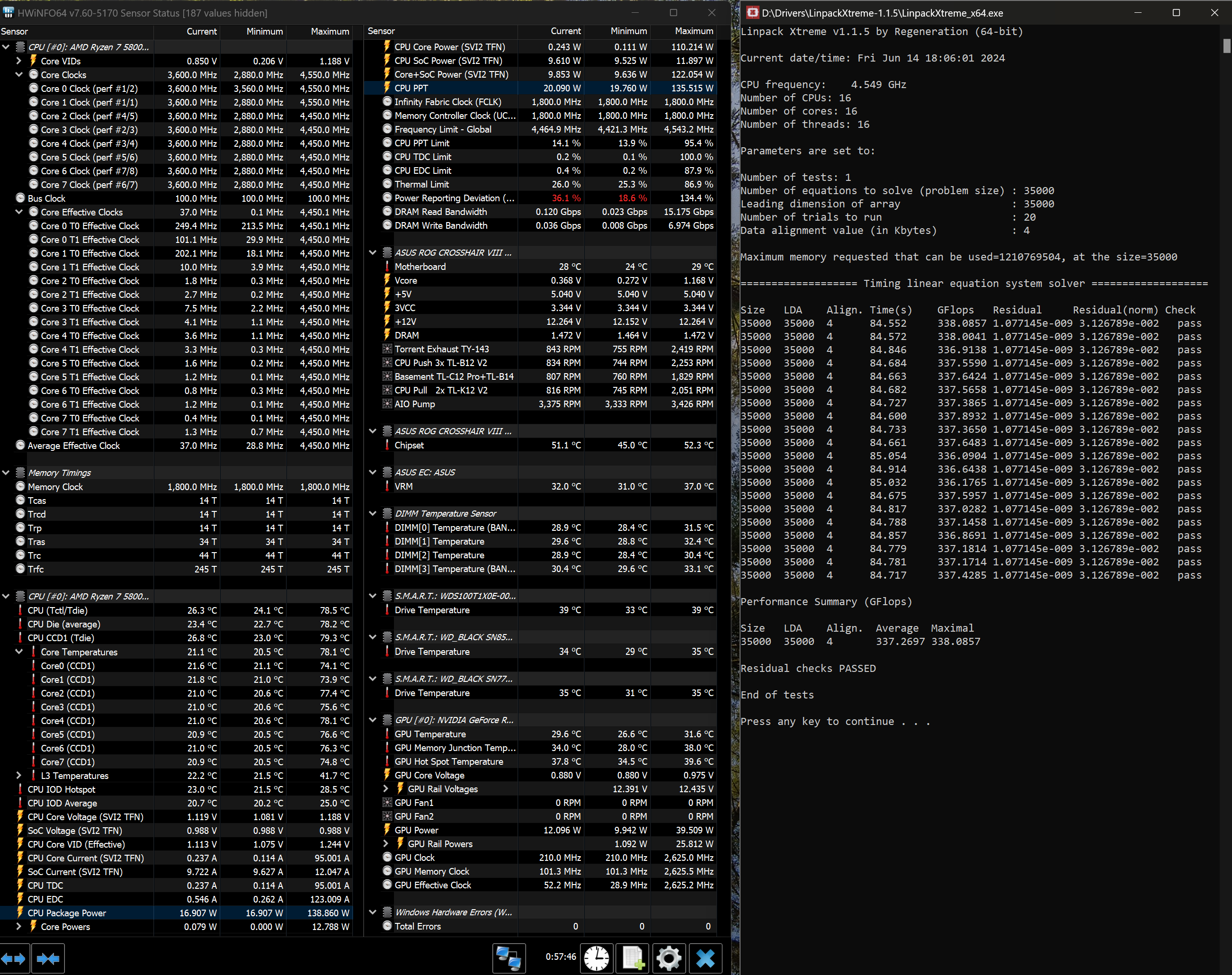Collapse the Core Clocks group
The width and height of the screenshot is (1232, 975).
[19, 74]
